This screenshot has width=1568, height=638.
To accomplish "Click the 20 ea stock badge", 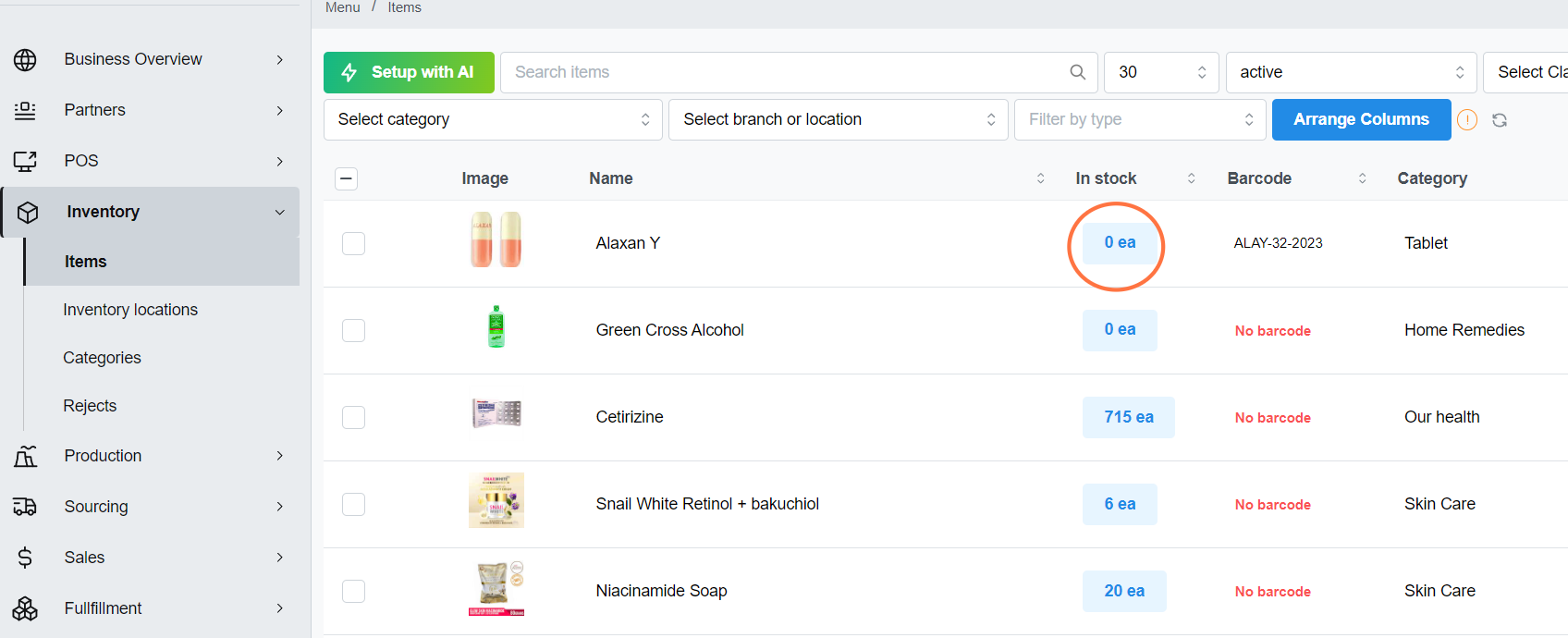I will click(x=1124, y=591).
